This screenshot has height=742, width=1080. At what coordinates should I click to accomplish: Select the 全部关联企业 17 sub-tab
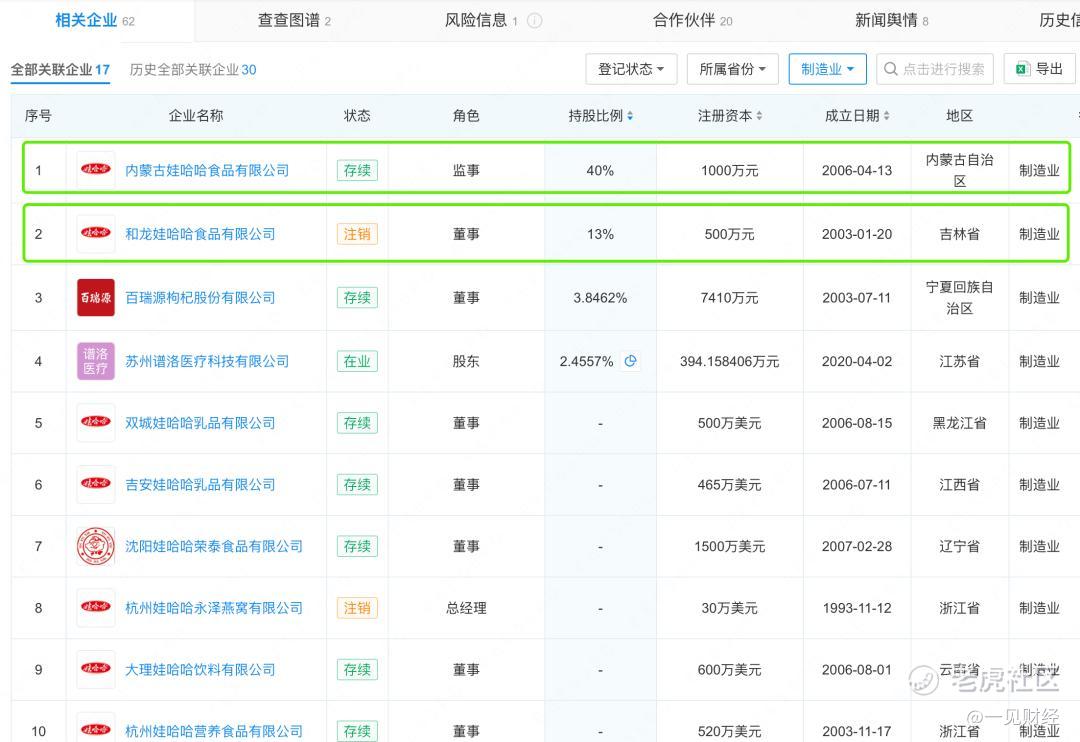point(60,70)
